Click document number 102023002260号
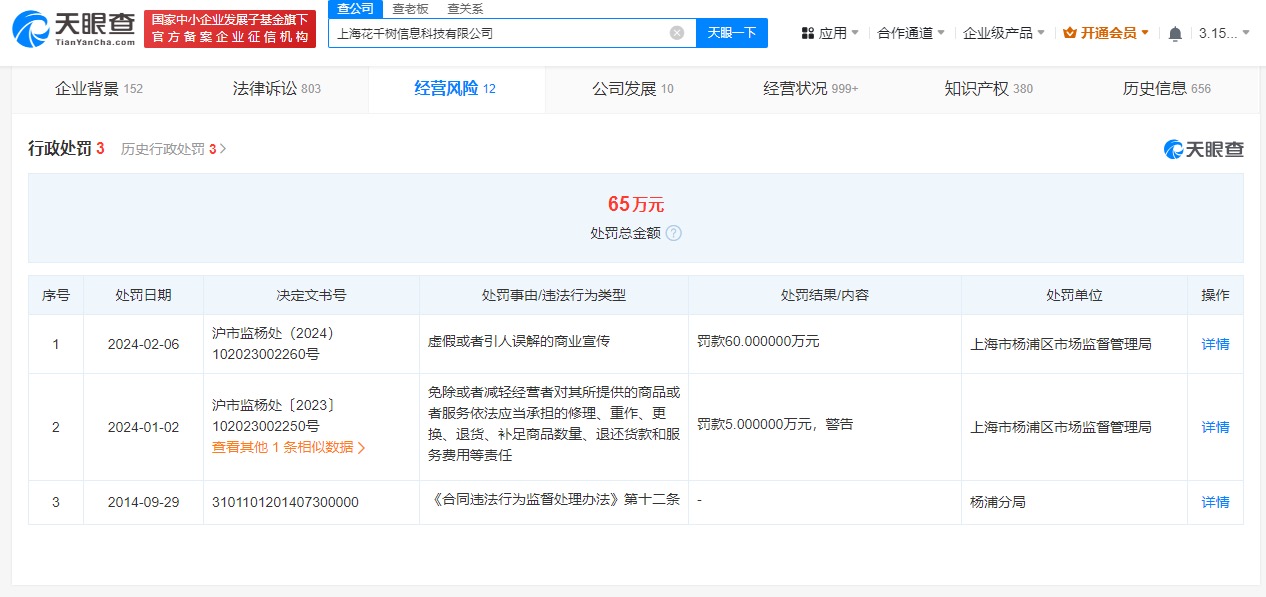Image resolution: width=1266 pixels, height=597 pixels. pos(266,354)
